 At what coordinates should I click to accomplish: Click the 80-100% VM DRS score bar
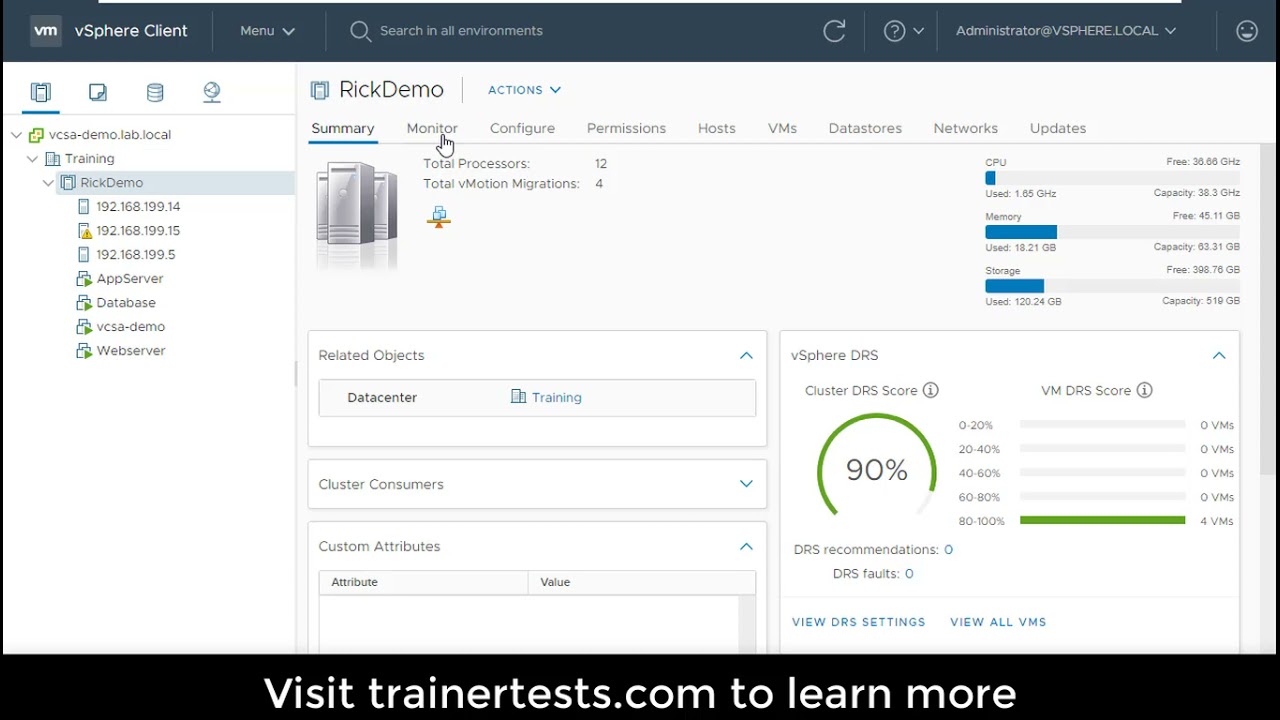[x=1102, y=521]
